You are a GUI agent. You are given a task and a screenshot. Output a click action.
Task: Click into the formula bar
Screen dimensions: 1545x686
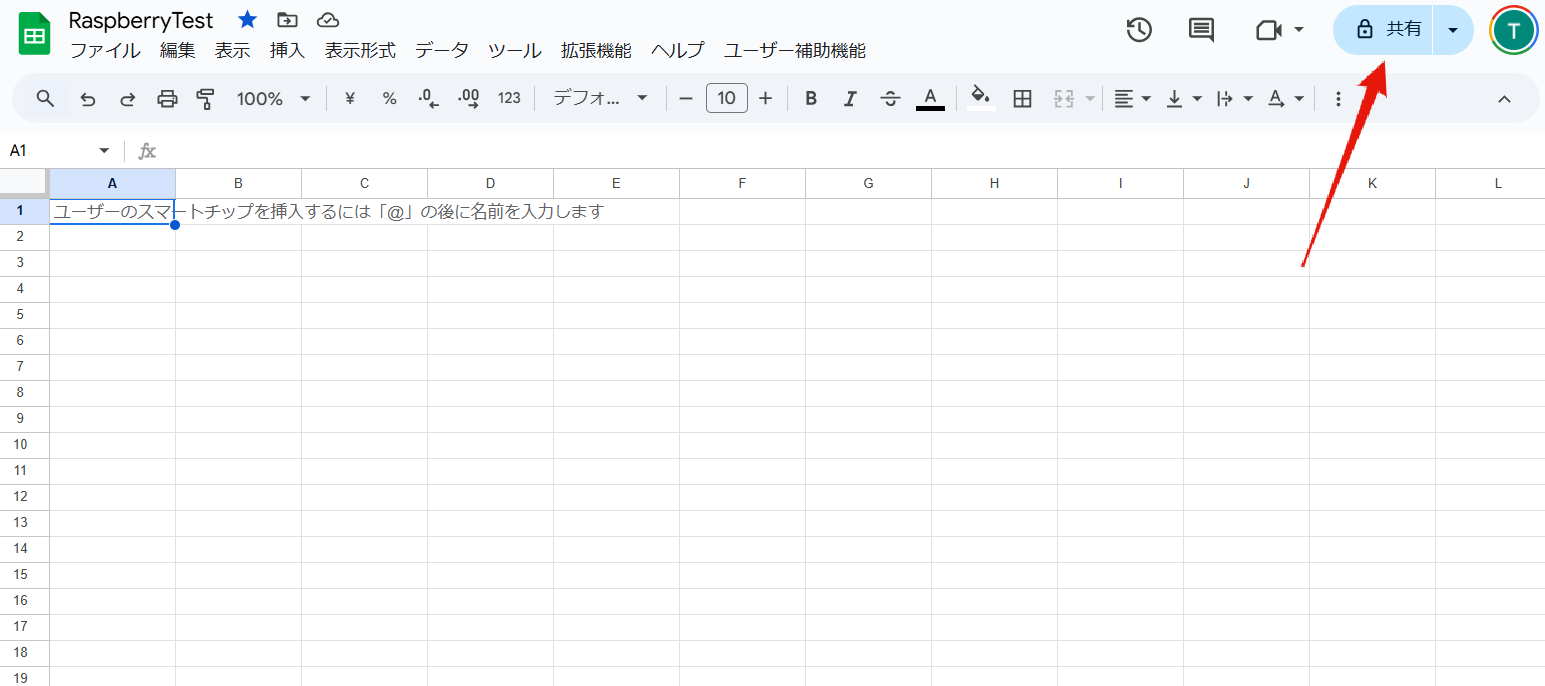(850, 151)
